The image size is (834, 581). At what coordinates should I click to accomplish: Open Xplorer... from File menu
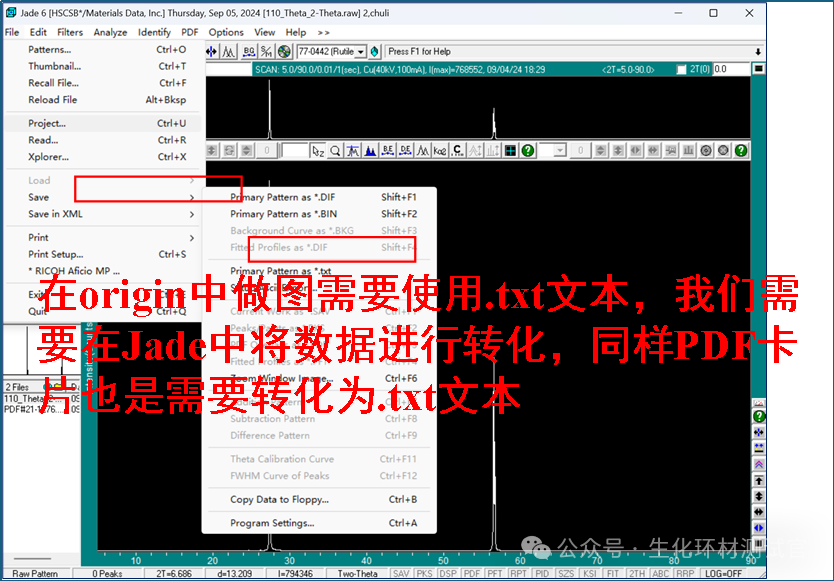[102, 157]
